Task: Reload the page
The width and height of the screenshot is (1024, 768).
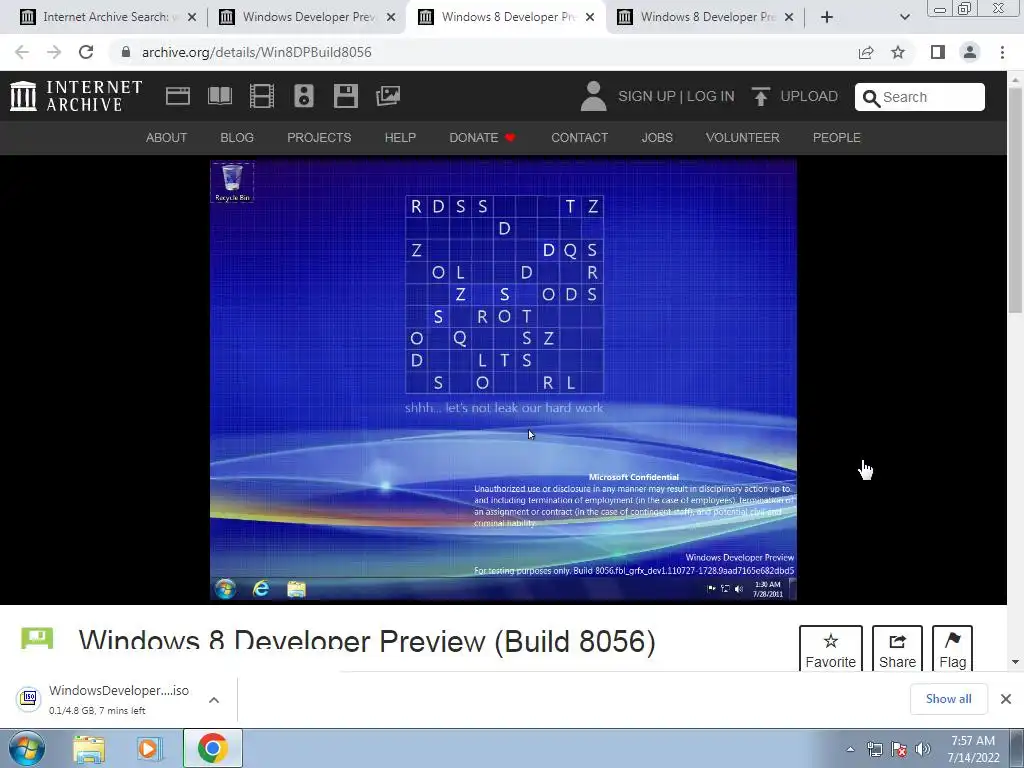Action: tap(86, 52)
